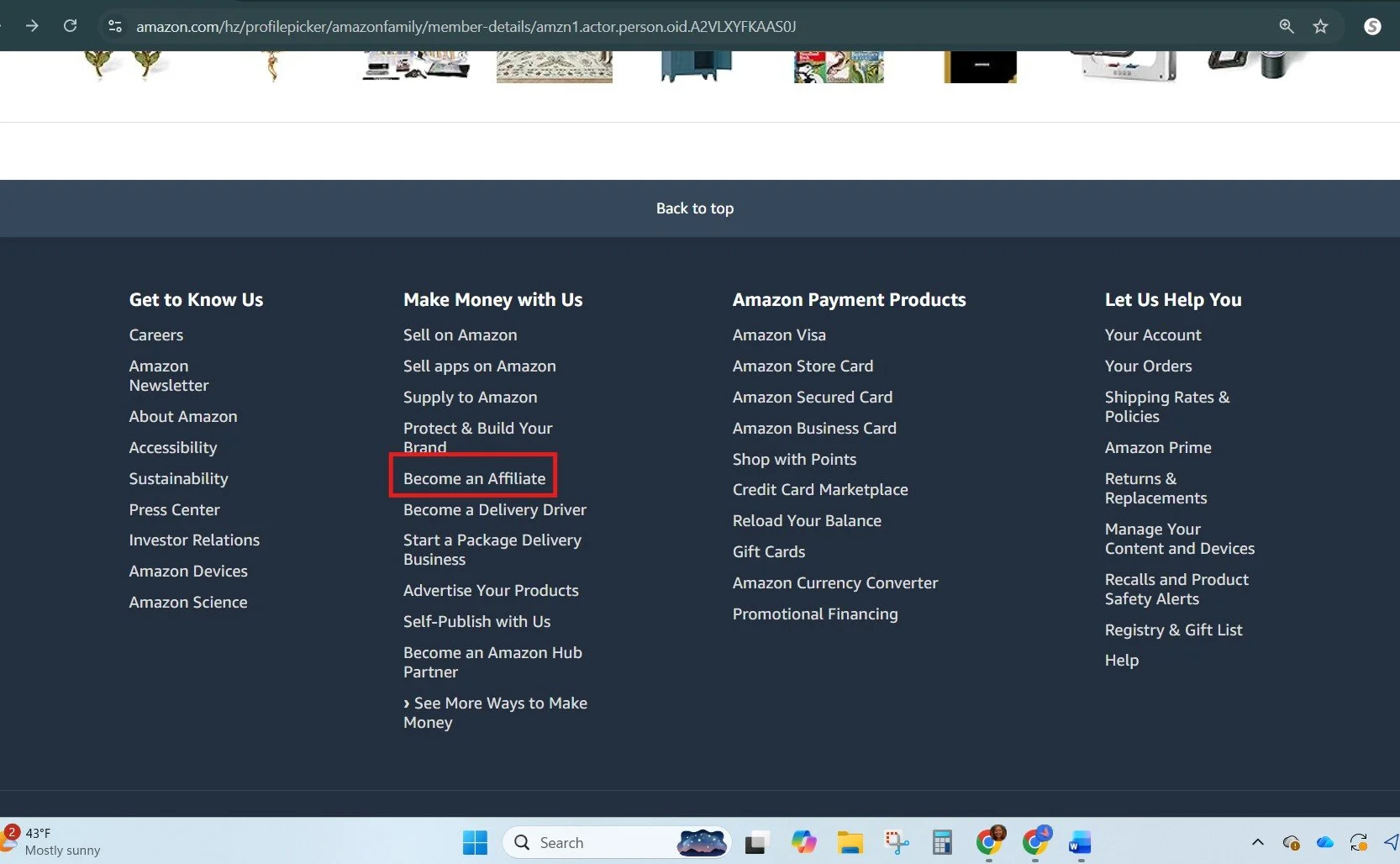This screenshot has height=864, width=1400.
Task: Click the Chrome profile avatar
Action: [x=1372, y=26]
